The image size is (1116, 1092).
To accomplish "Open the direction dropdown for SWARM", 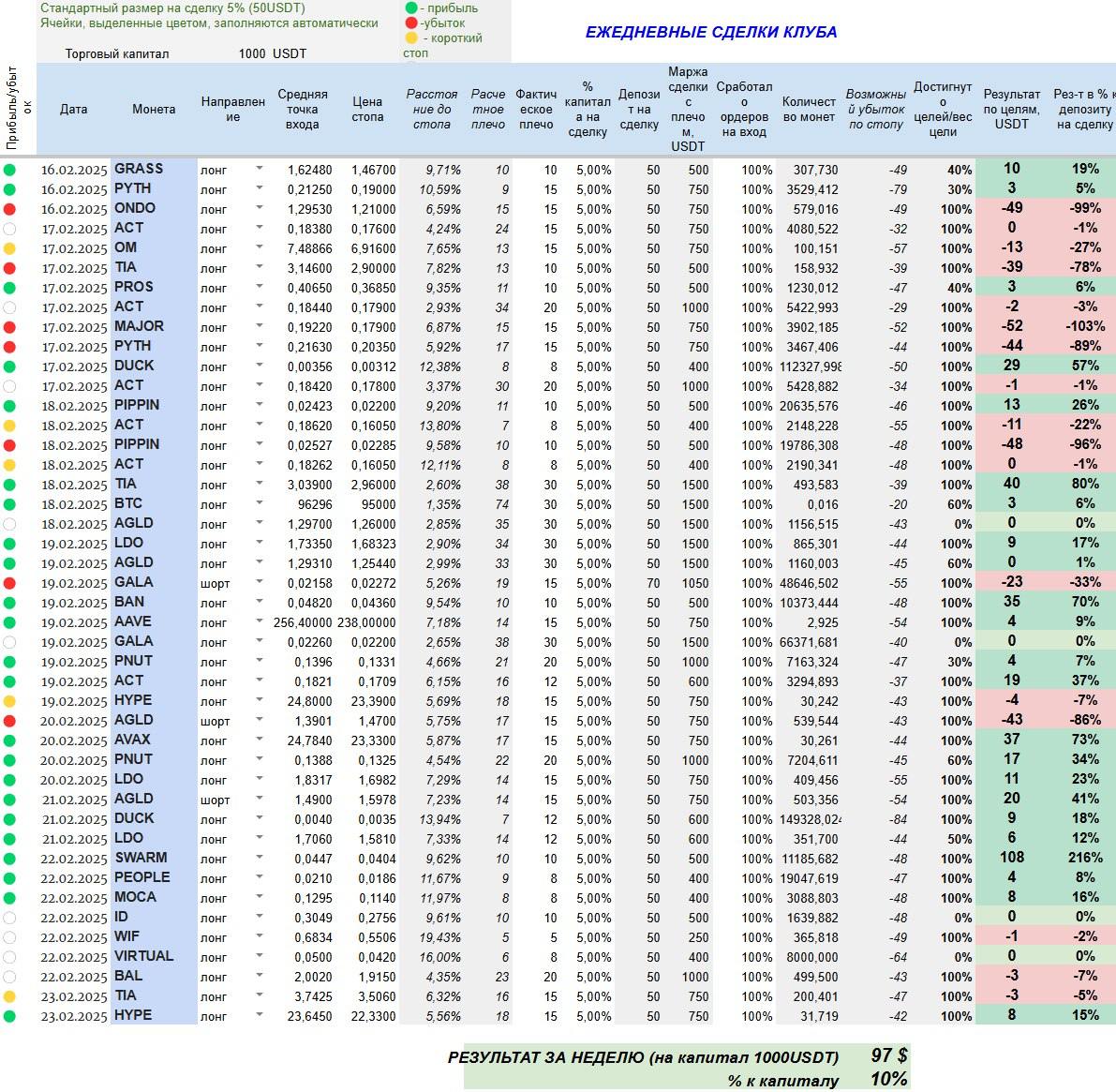I will [x=259, y=858].
